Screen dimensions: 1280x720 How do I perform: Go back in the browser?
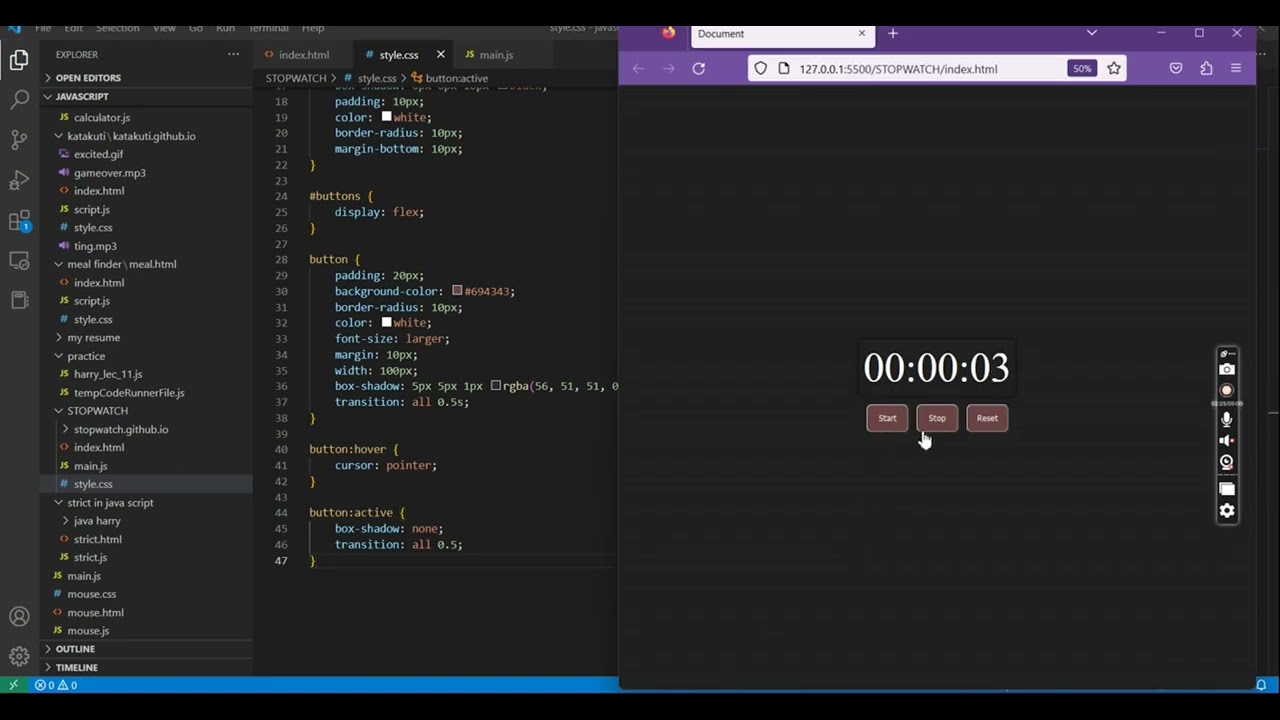(x=638, y=68)
